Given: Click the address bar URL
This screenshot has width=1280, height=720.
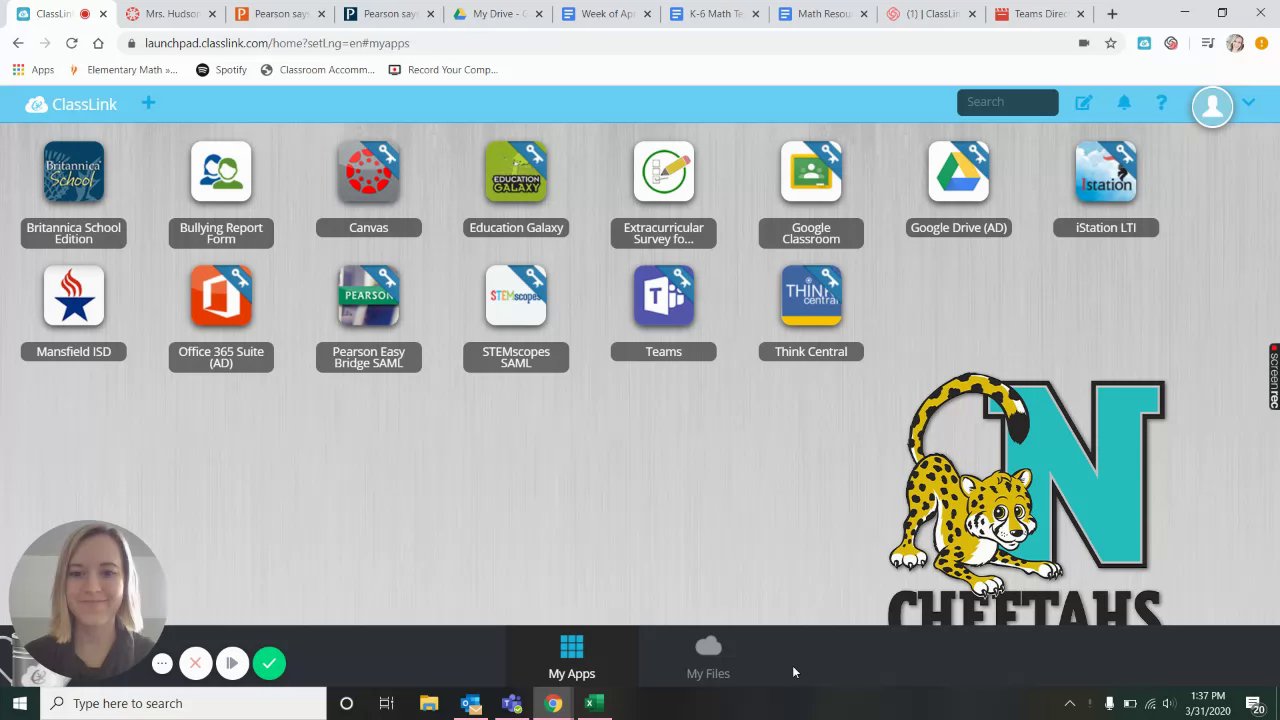Looking at the screenshot, I should 277,43.
